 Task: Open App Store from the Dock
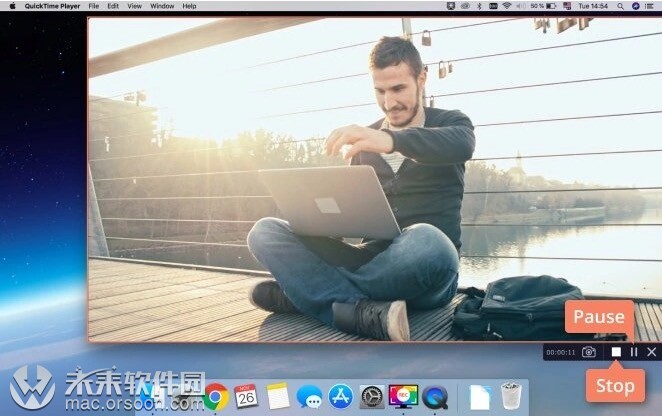point(340,396)
